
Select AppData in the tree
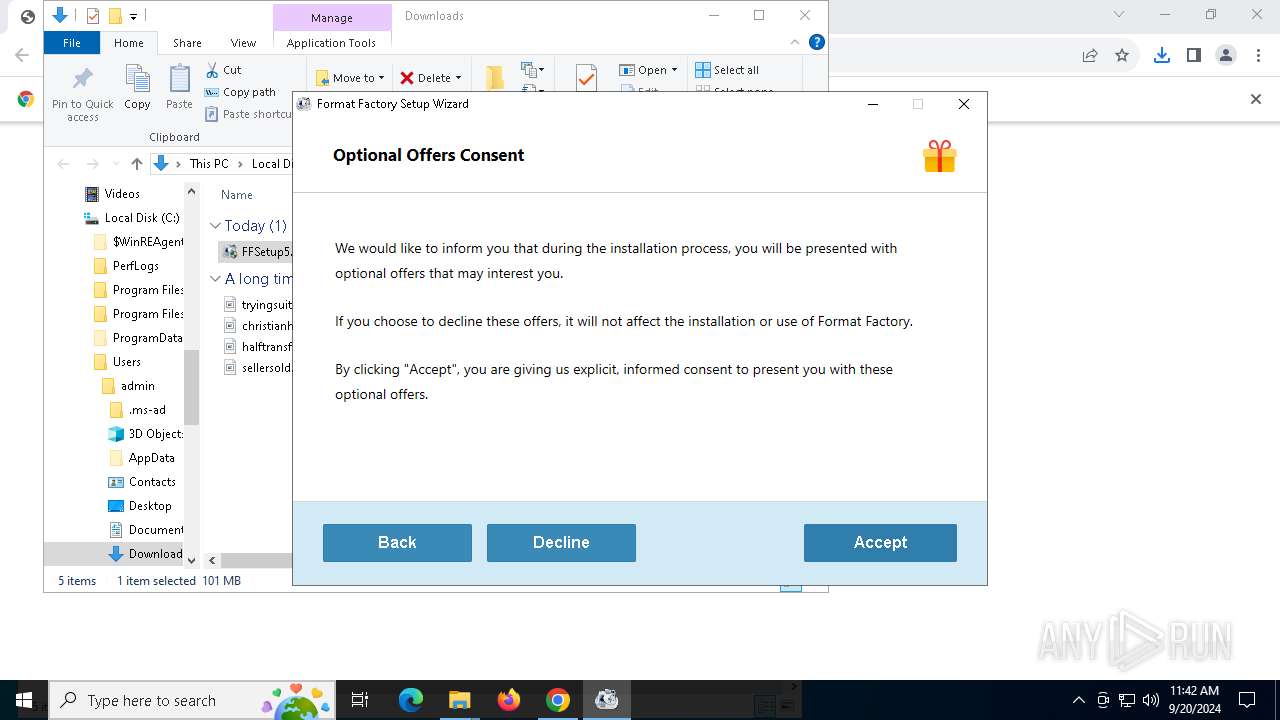click(142, 458)
